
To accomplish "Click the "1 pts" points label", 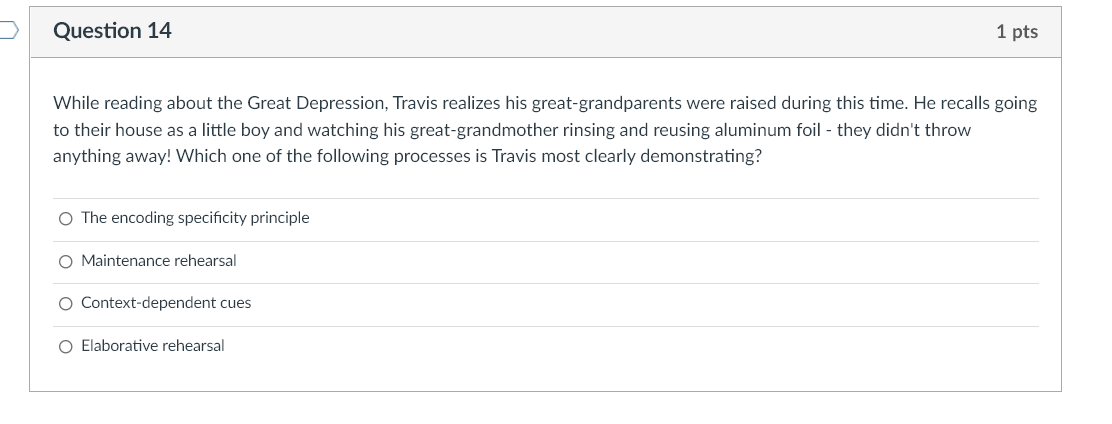I will 1017,32.
